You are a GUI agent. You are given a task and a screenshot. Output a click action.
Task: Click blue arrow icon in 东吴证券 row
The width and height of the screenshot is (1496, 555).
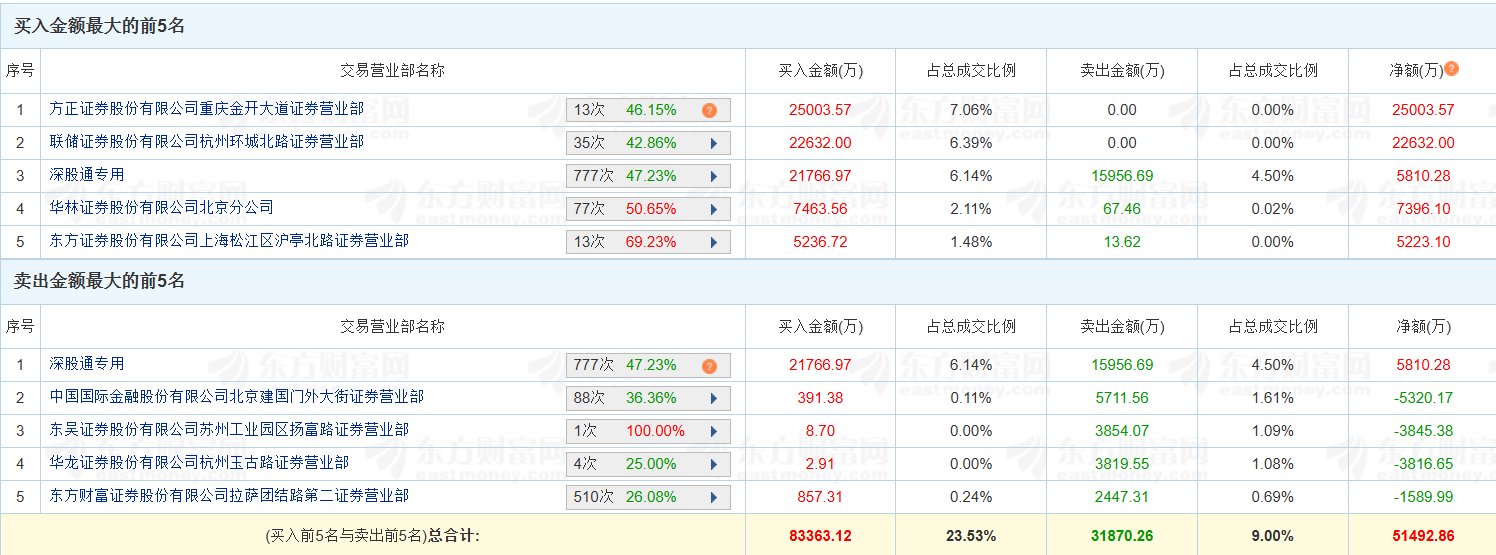coord(714,432)
